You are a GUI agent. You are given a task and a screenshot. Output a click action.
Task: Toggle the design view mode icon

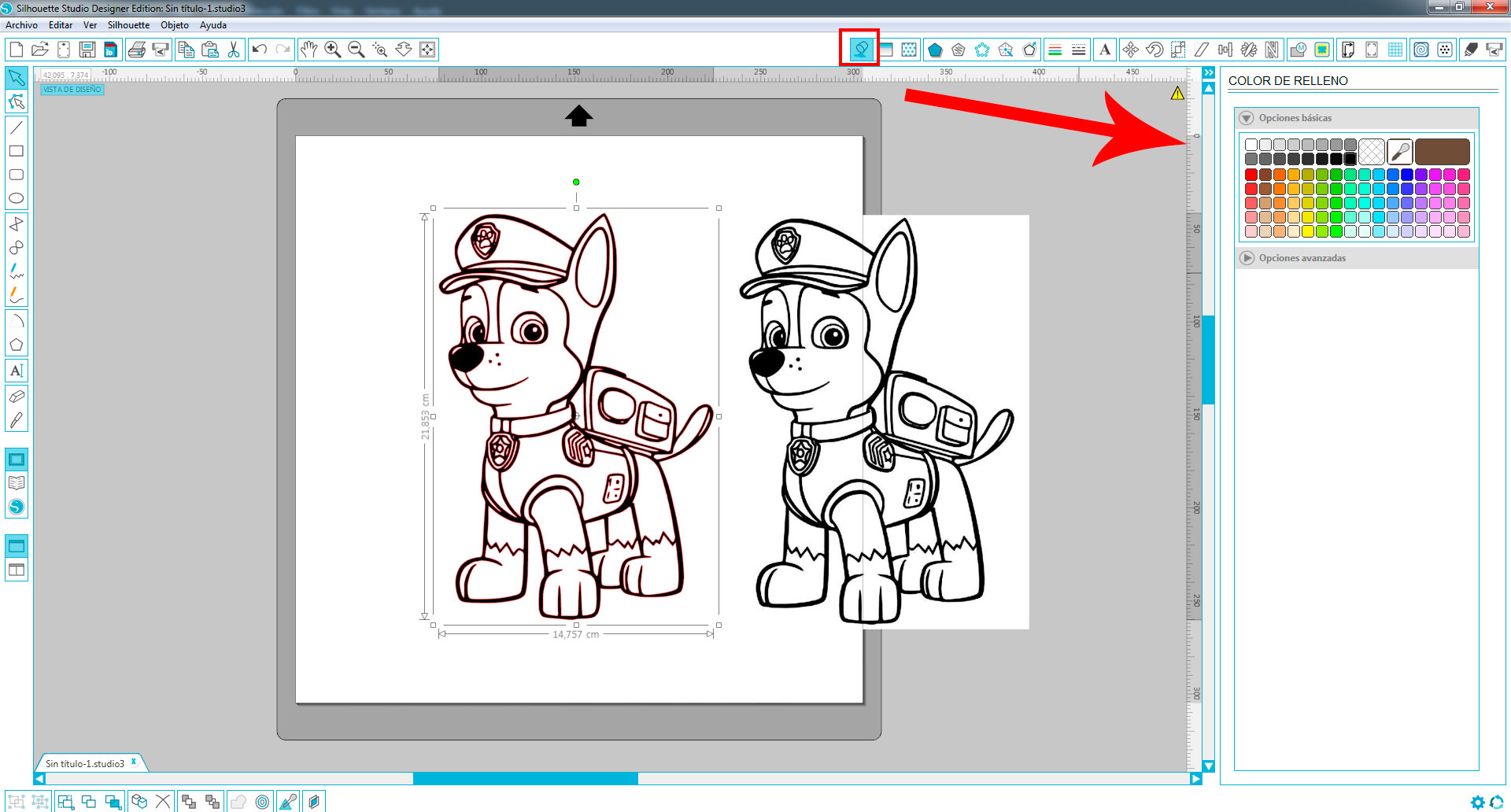tap(17, 460)
